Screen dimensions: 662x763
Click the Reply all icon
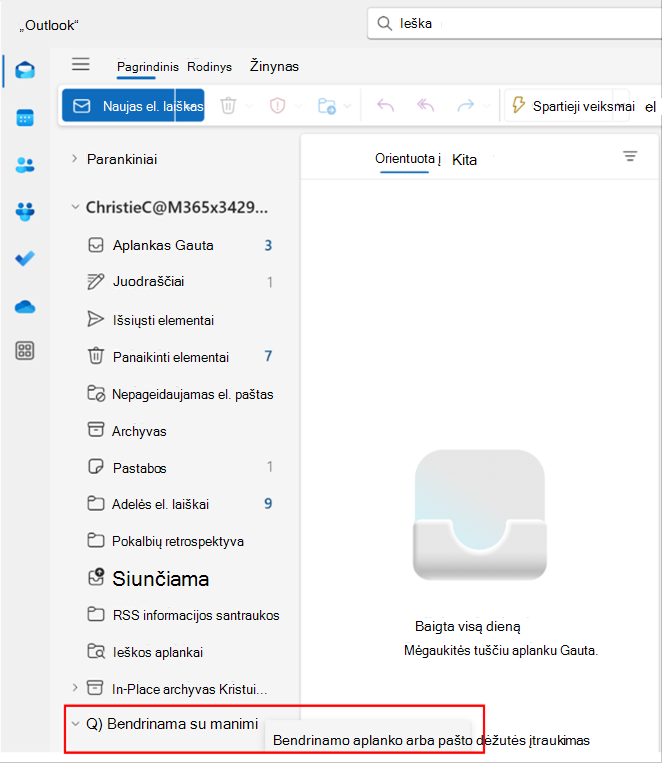[425, 106]
